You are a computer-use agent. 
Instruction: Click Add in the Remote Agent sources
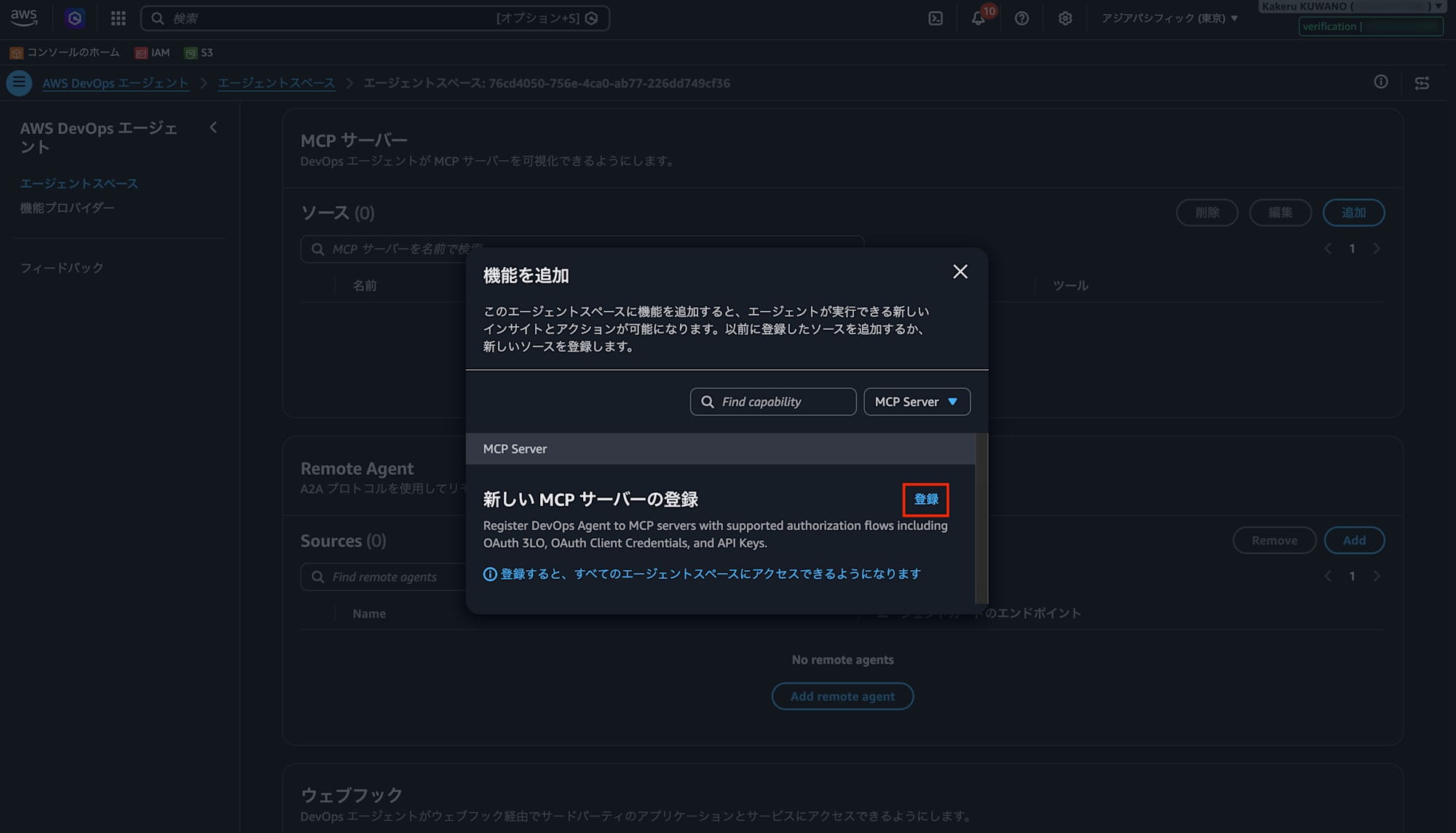(1354, 540)
